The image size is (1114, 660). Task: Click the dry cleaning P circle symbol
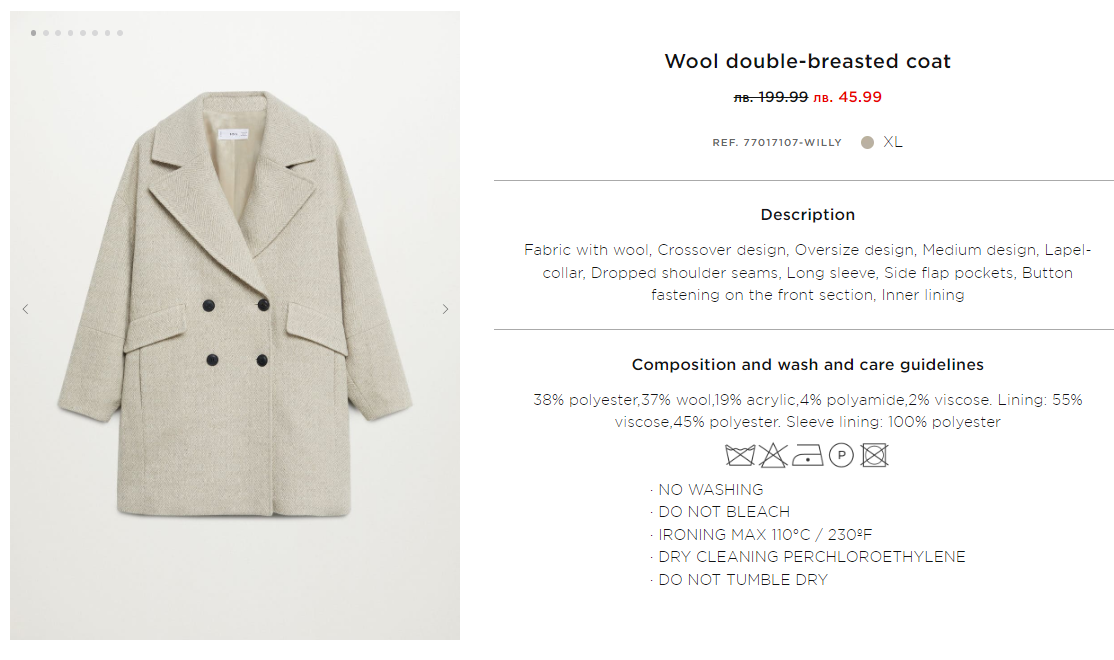tap(841, 456)
